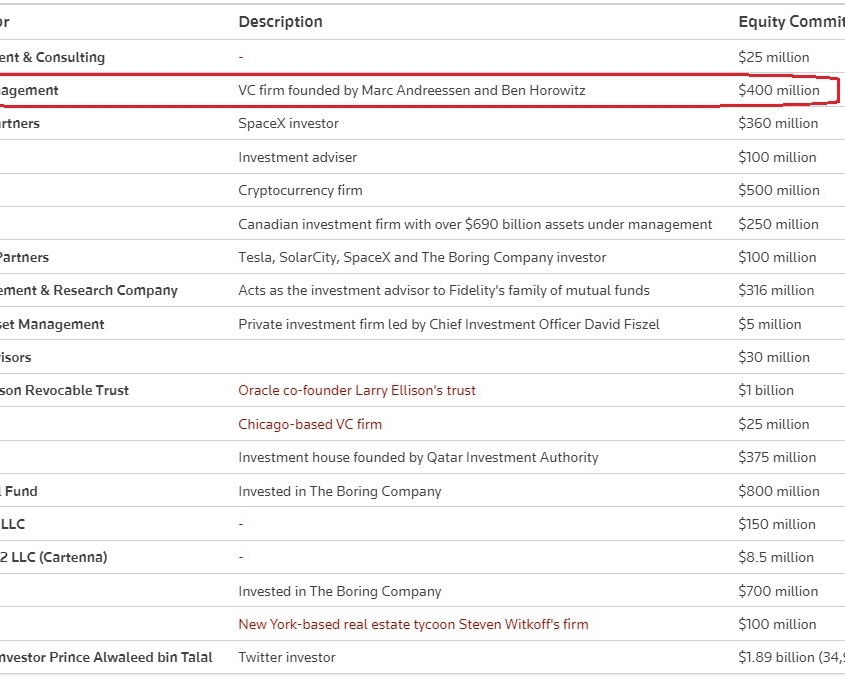This screenshot has width=845, height=680.
Task: Select the David Fiszel private investment firm description
Action: click(x=449, y=324)
